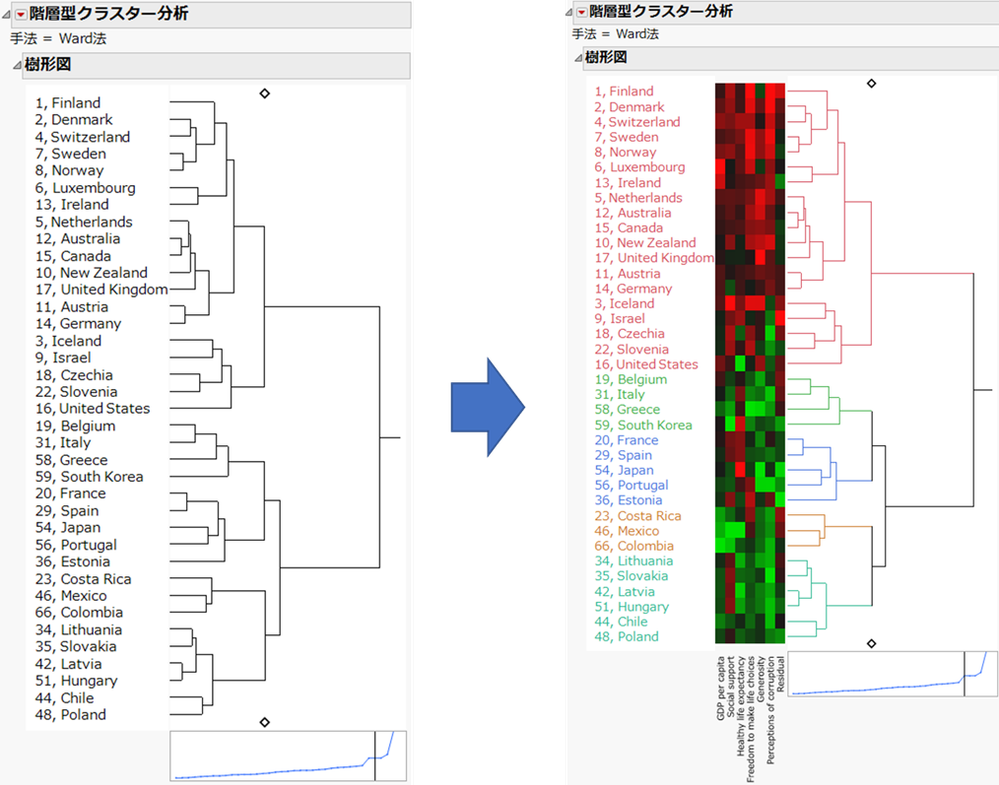999x785 pixels.
Task: Click the diamond handle below the right dendrogram
Action: pos(870,645)
